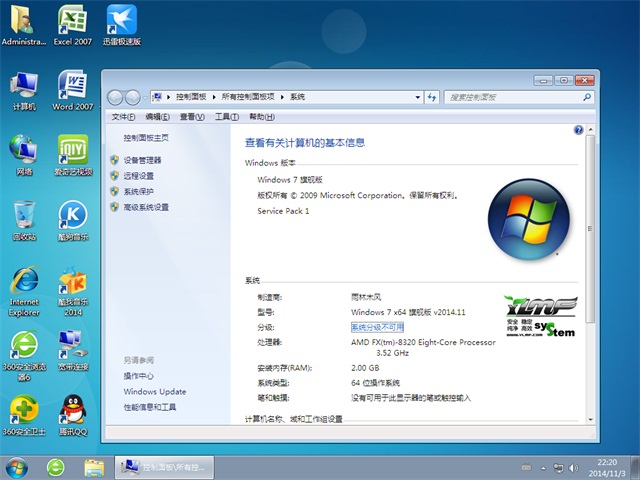Open the iQIYI 爱奇艺视频 shortcut

coord(73,156)
